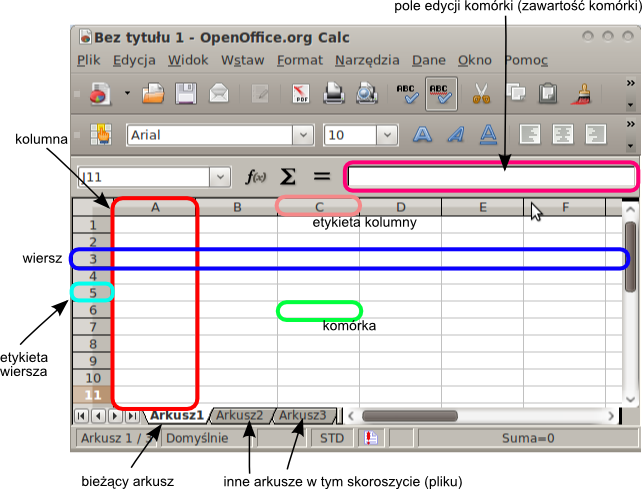Open the font size dropdown arrow
Screen dimensions: 642x489
(x=387, y=135)
